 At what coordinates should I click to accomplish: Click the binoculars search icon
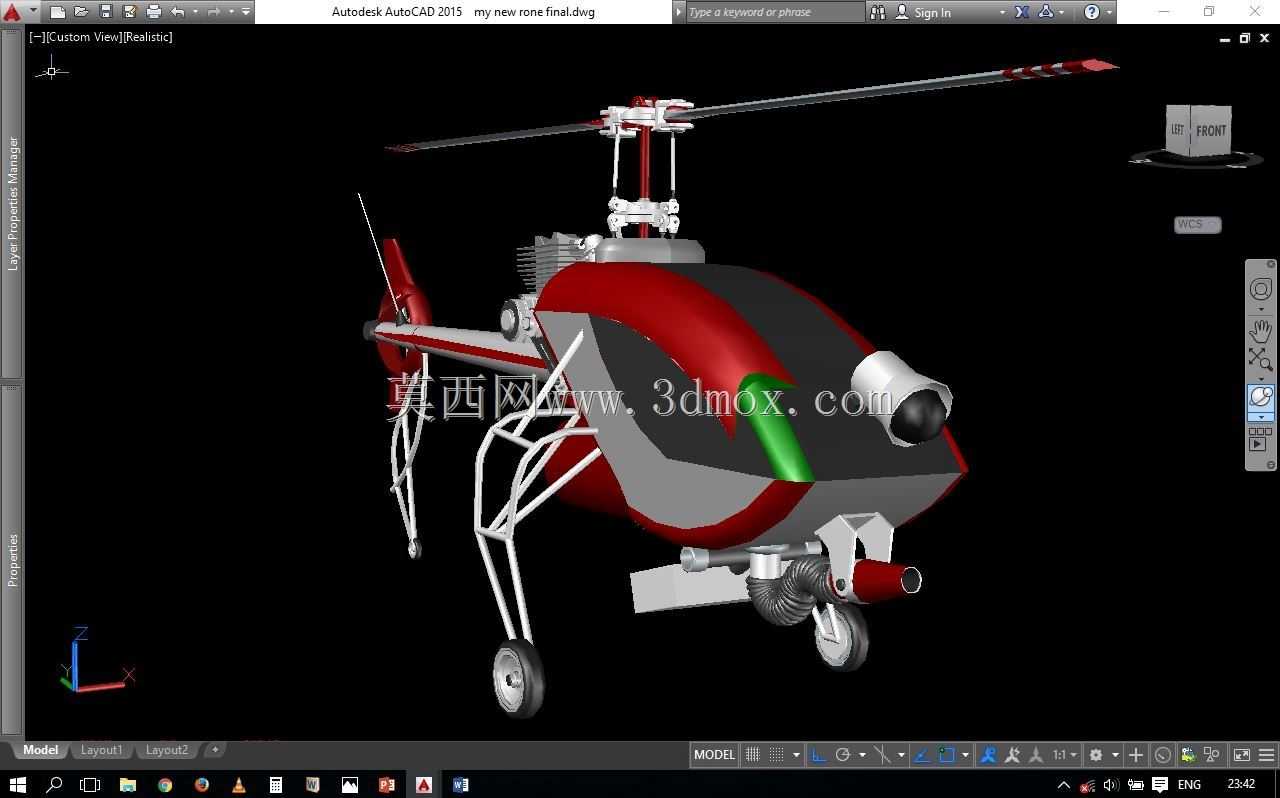878,12
